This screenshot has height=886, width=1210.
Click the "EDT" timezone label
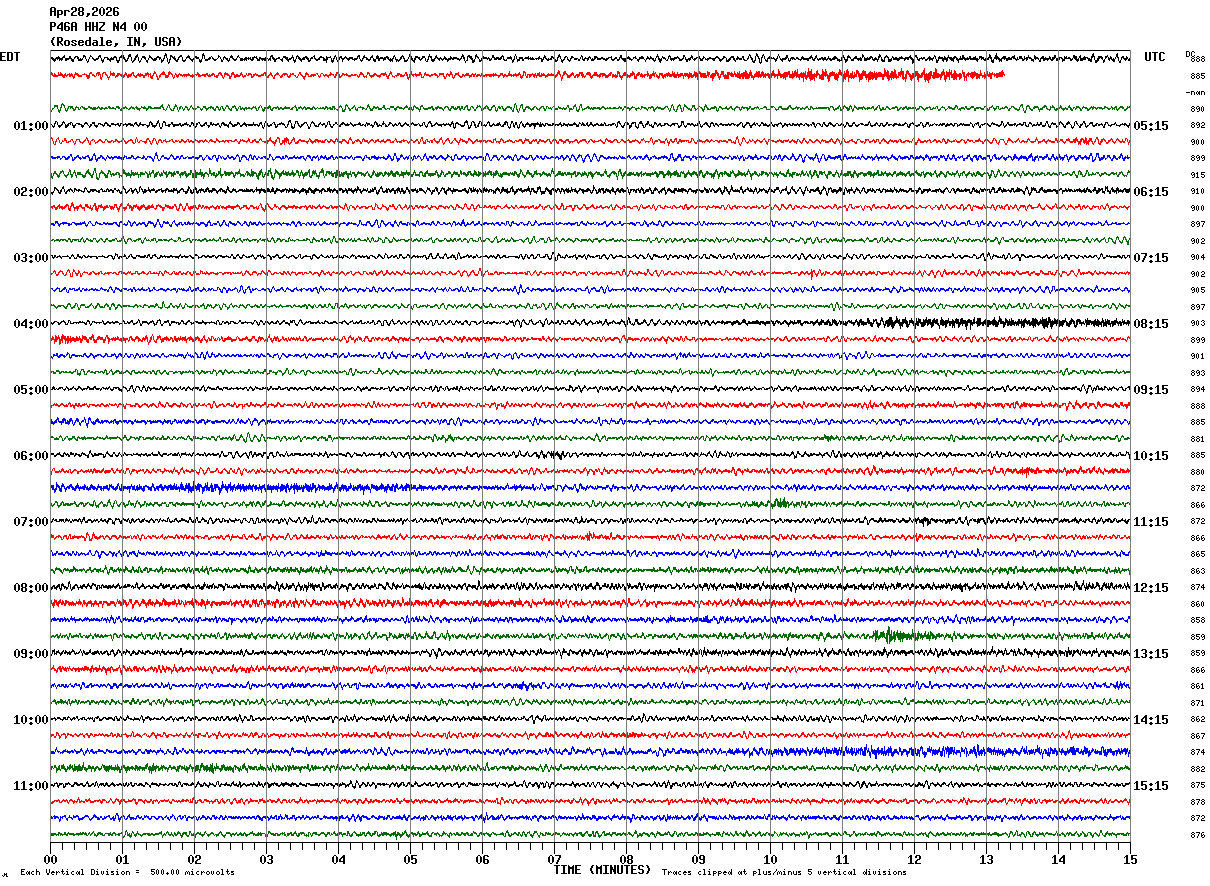coord(10,57)
